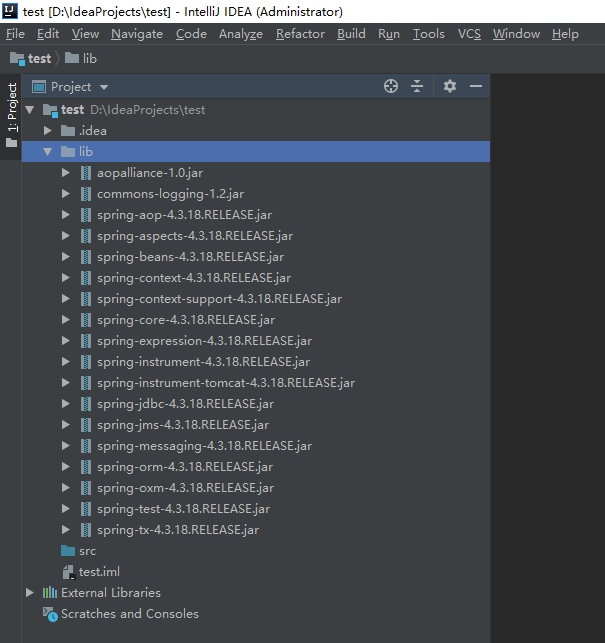Expand spring-expression-4.3.18.RELEASE.jar
The image size is (605, 643).
point(66,341)
